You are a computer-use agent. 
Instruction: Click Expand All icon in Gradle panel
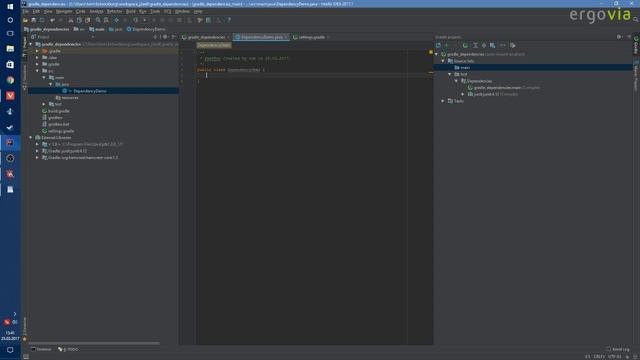(475, 45)
